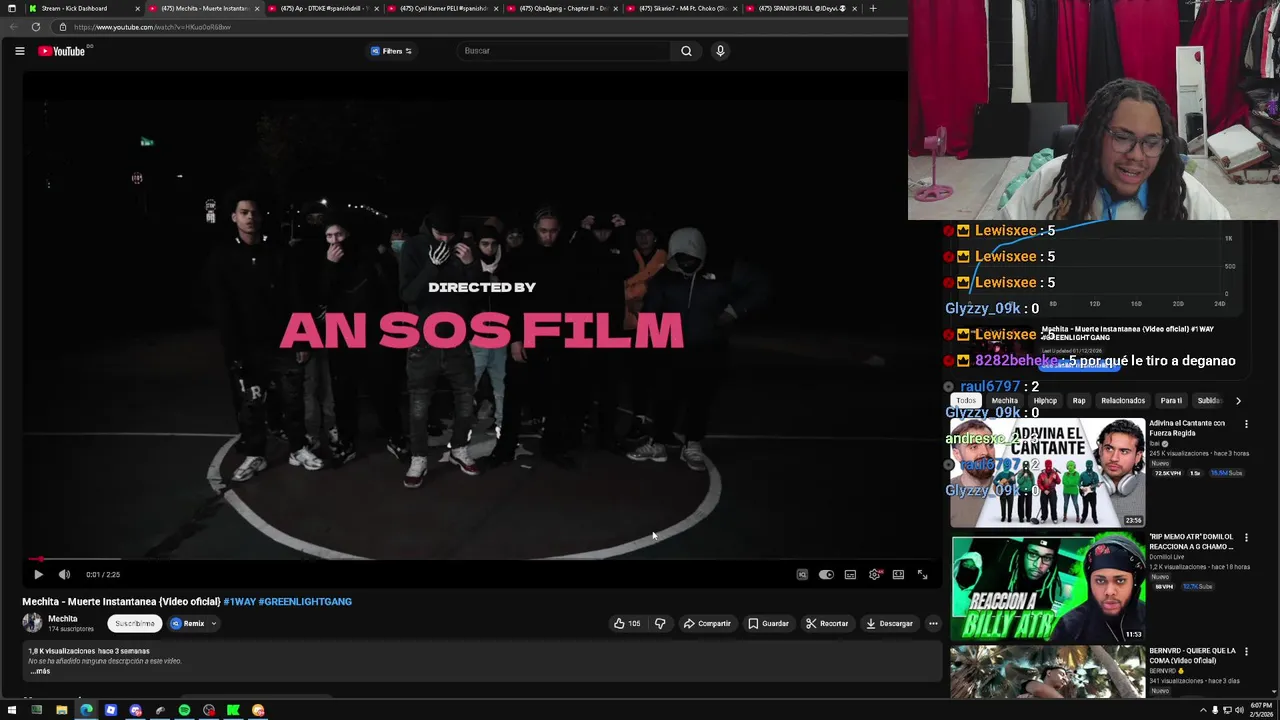The image size is (1280, 720).
Task: Switch to Sikario7 - M4 Ft. Choko tab
Action: click(681, 8)
